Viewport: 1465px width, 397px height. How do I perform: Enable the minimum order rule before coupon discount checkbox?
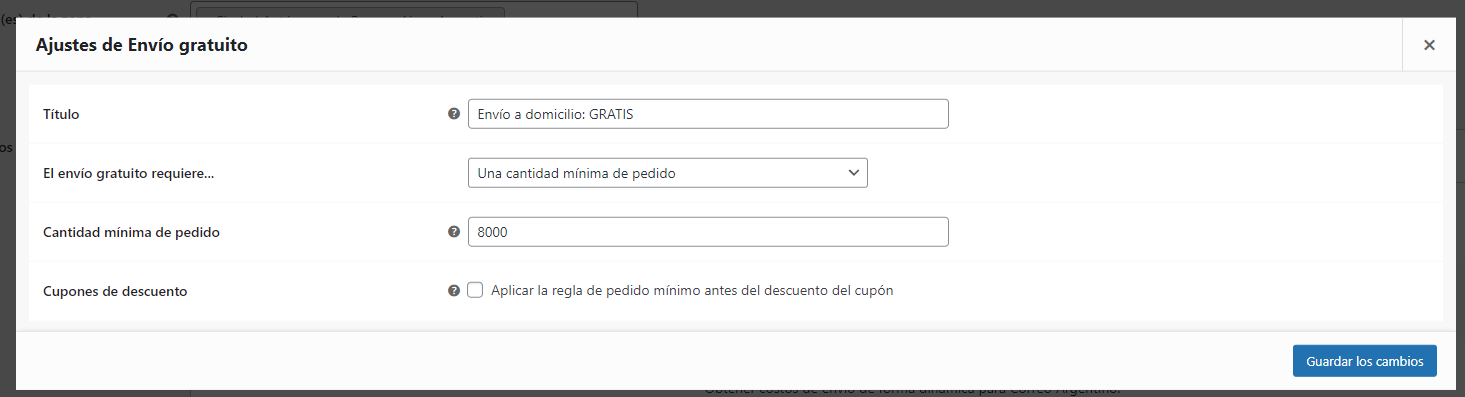[x=475, y=290]
